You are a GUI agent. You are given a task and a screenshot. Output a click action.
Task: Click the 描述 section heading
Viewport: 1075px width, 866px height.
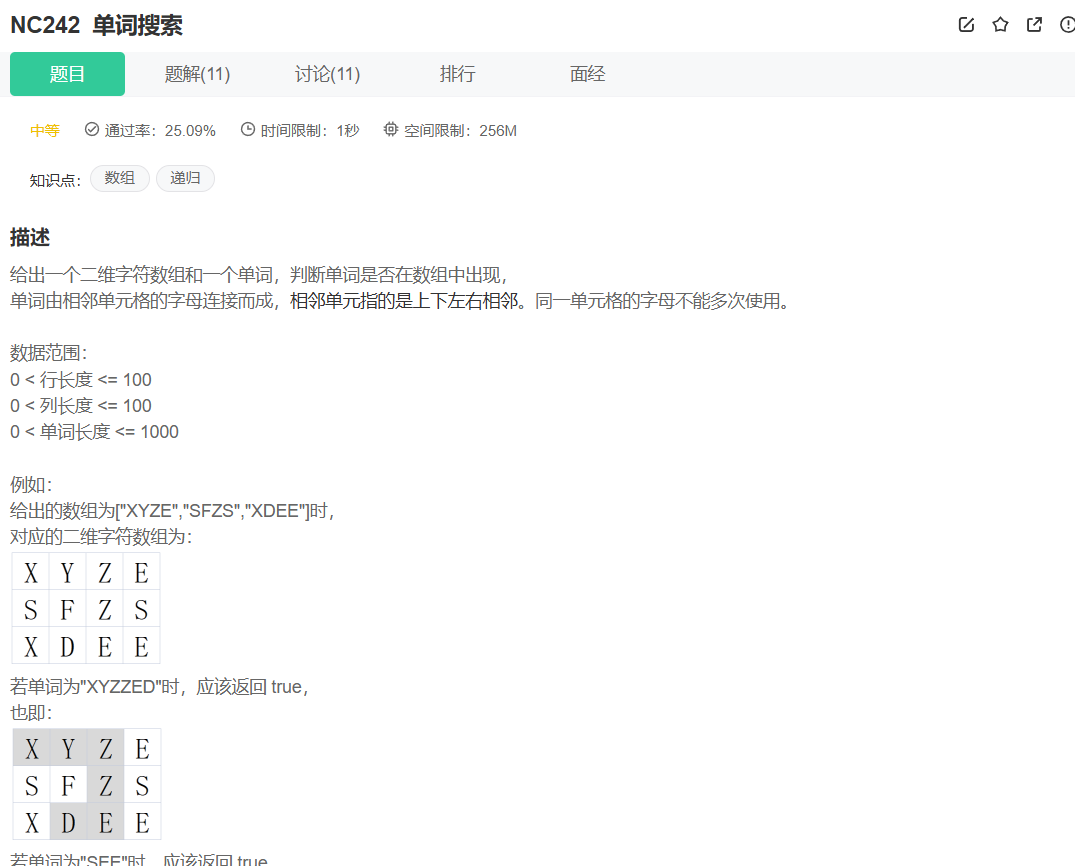(30, 238)
